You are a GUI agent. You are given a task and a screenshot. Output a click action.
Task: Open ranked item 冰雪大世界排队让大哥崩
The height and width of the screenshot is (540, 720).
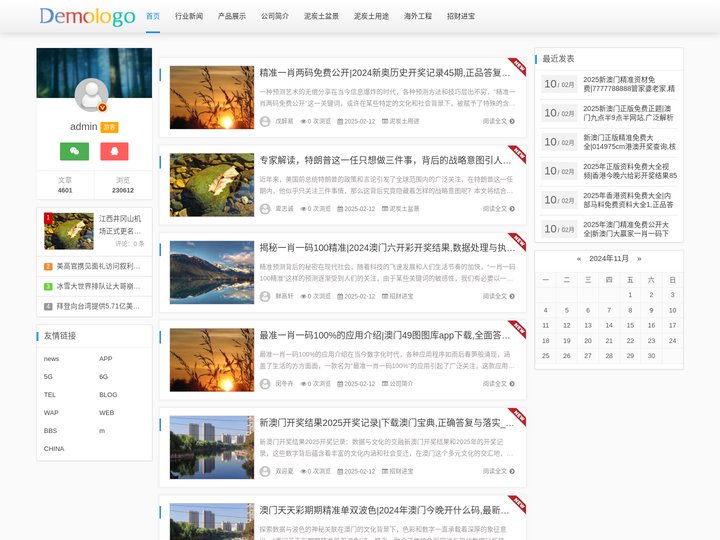pos(98,286)
